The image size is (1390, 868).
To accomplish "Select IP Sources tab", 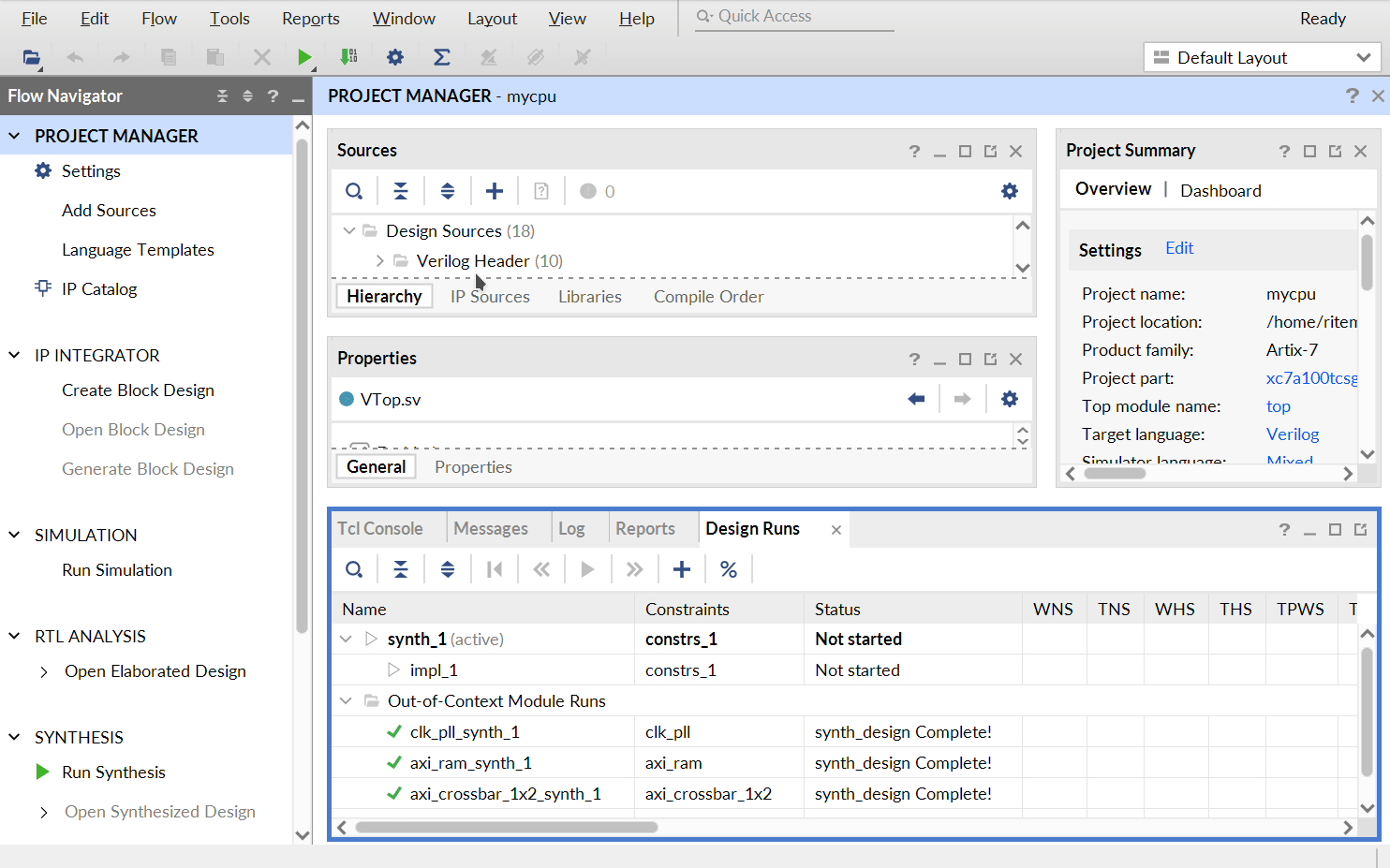I will coord(490,296).
